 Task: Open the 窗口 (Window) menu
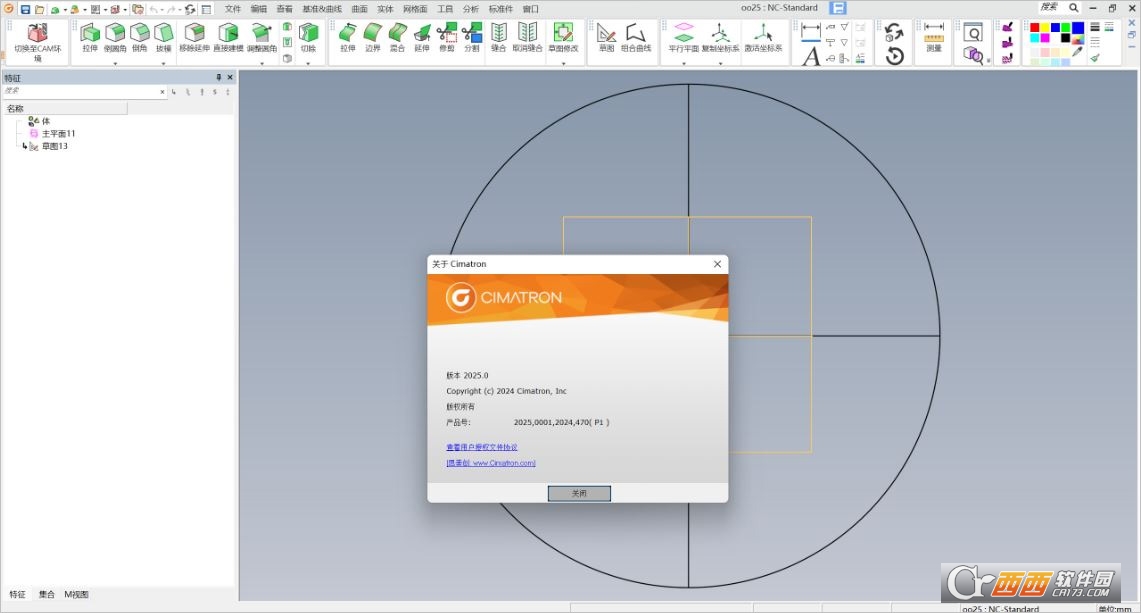point(531,9)
